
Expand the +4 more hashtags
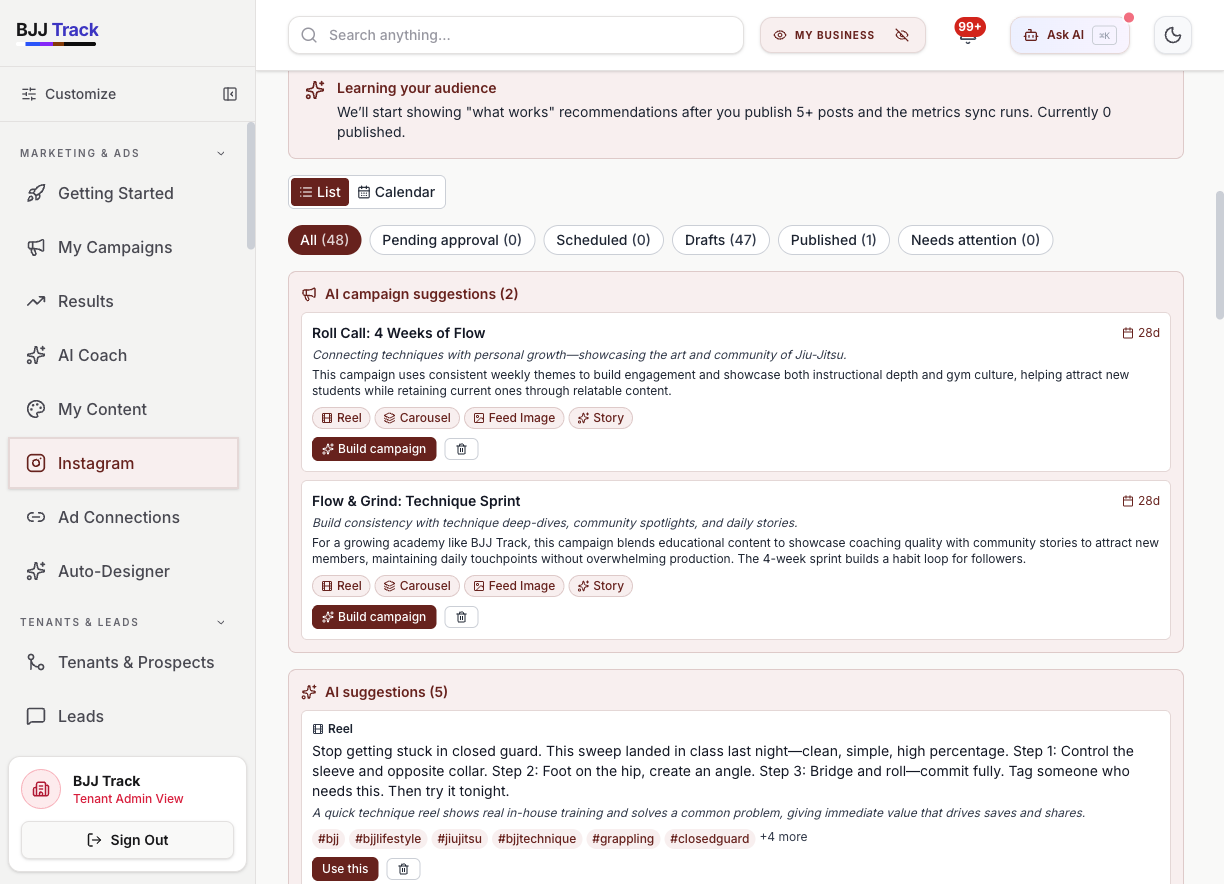(784, 837)
